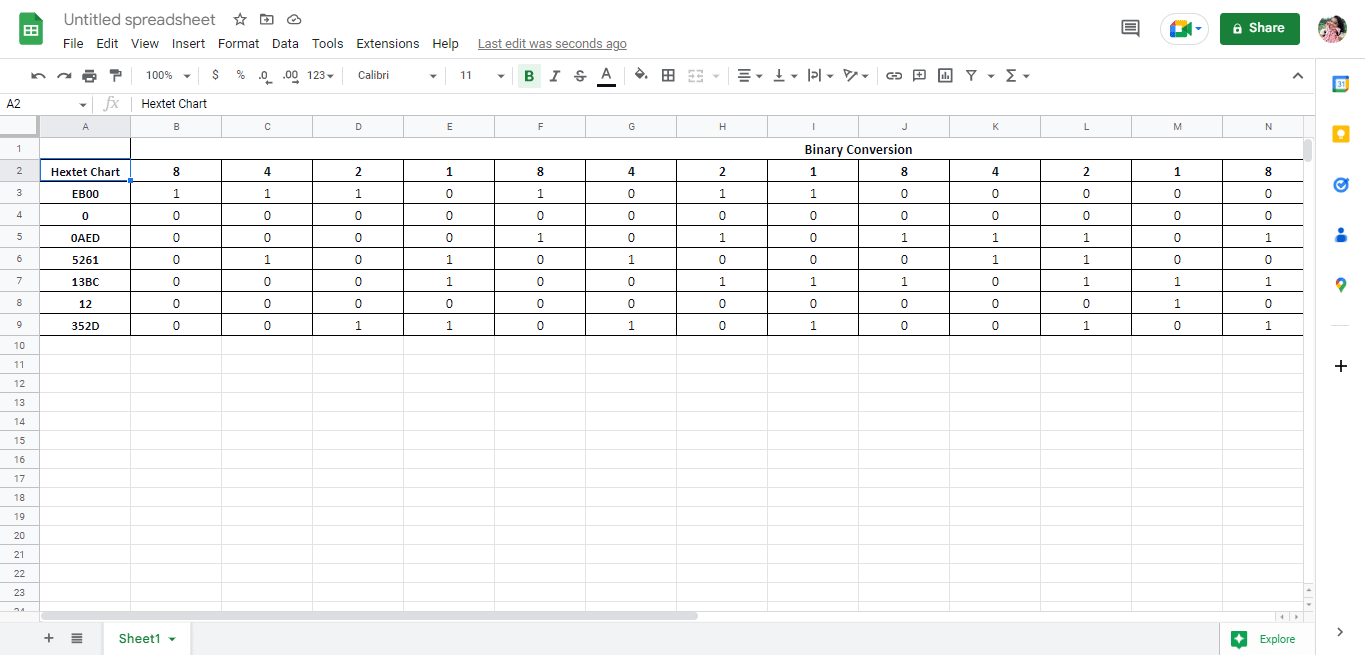
Task: Open the font size 11 dropdown
Action: 482,75
